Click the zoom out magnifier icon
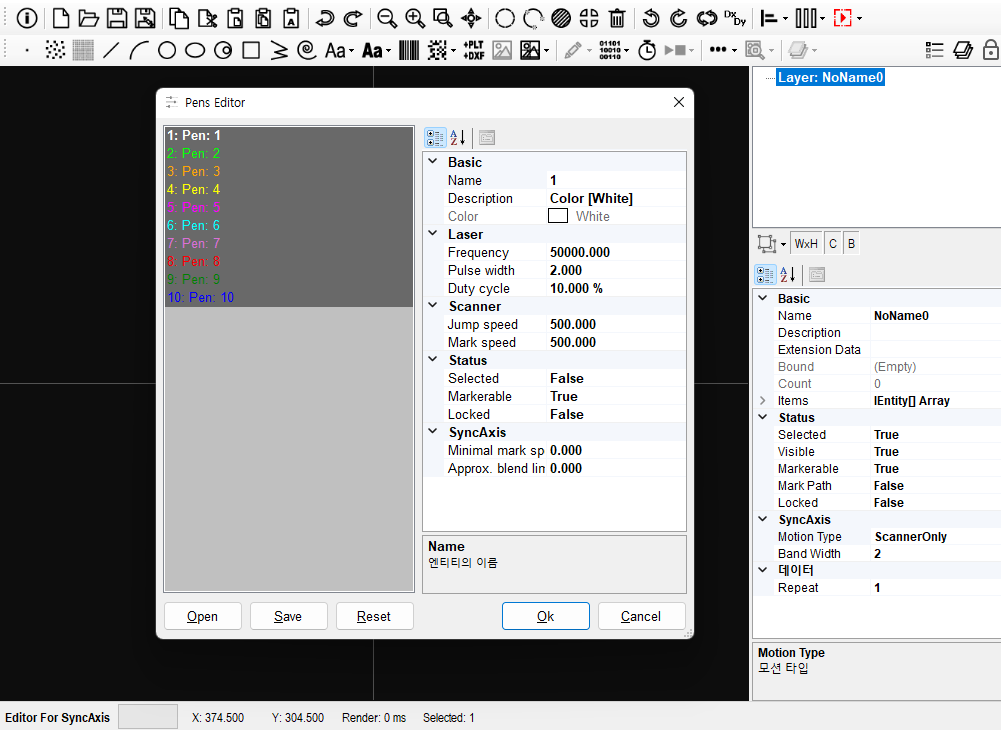 [x=387, y=19]
